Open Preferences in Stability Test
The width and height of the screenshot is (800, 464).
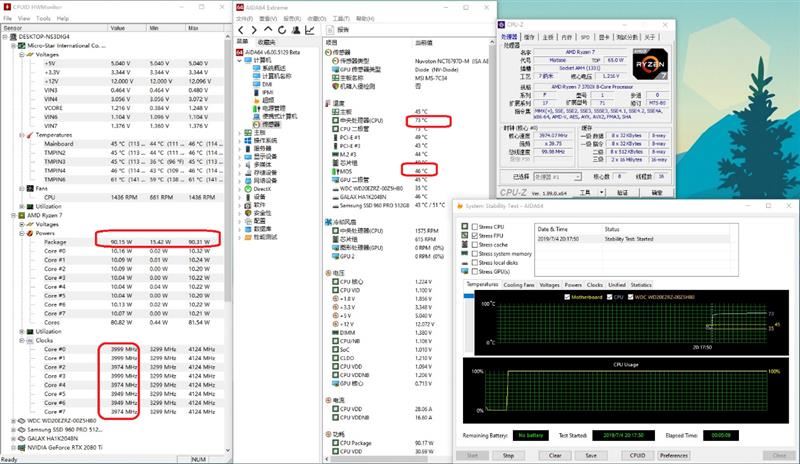[674, 455]
